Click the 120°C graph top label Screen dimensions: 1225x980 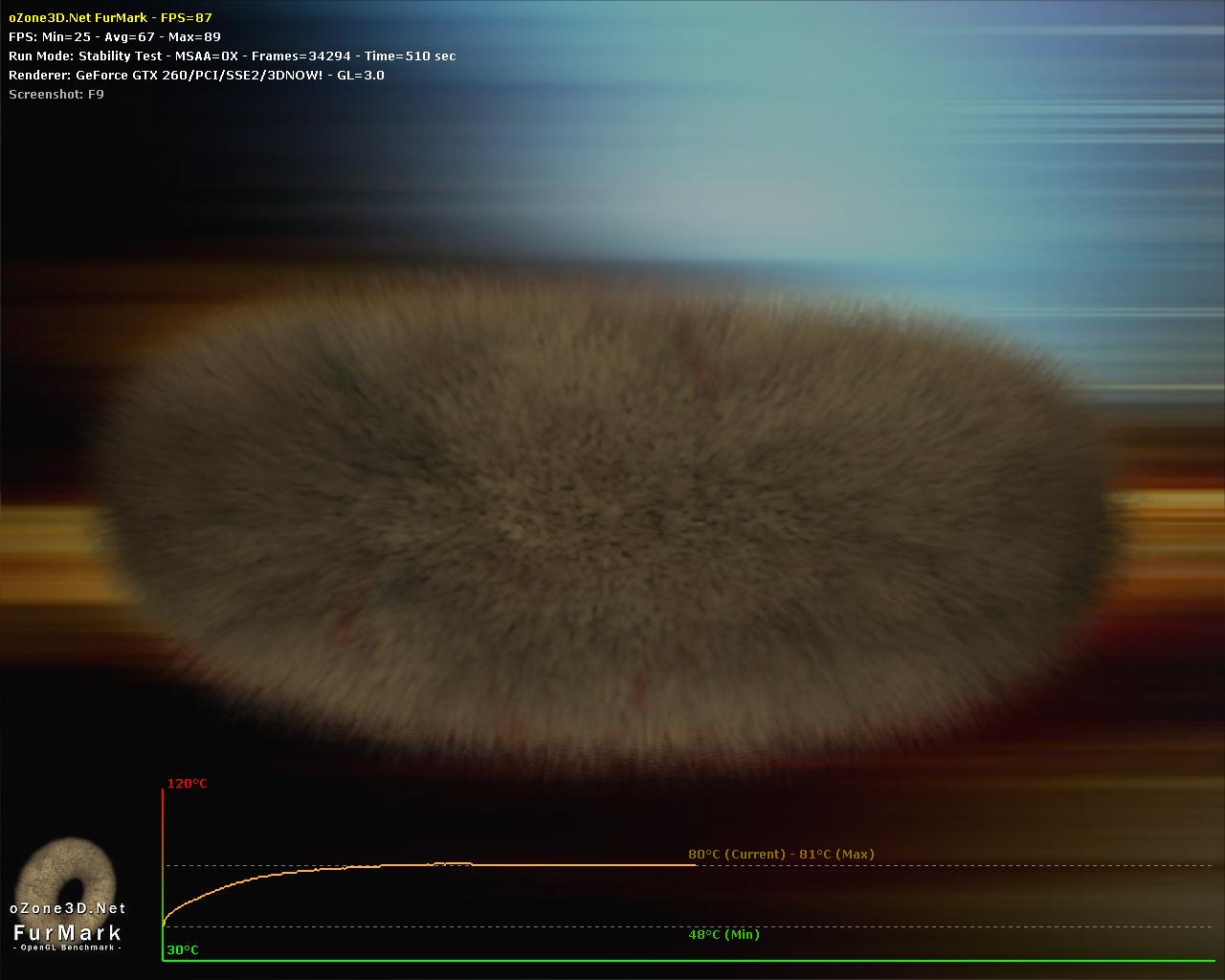pyautogui.click(x=187, y=783)
